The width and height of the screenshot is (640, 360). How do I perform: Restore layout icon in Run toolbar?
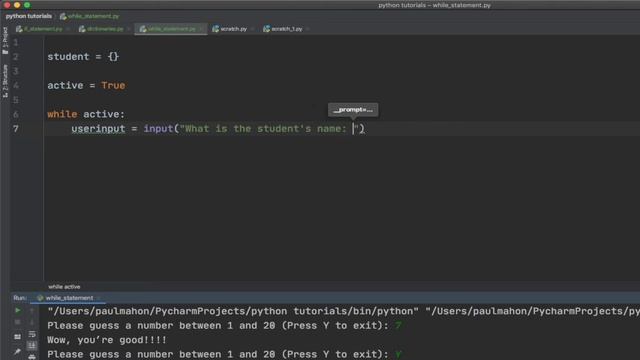18,337
